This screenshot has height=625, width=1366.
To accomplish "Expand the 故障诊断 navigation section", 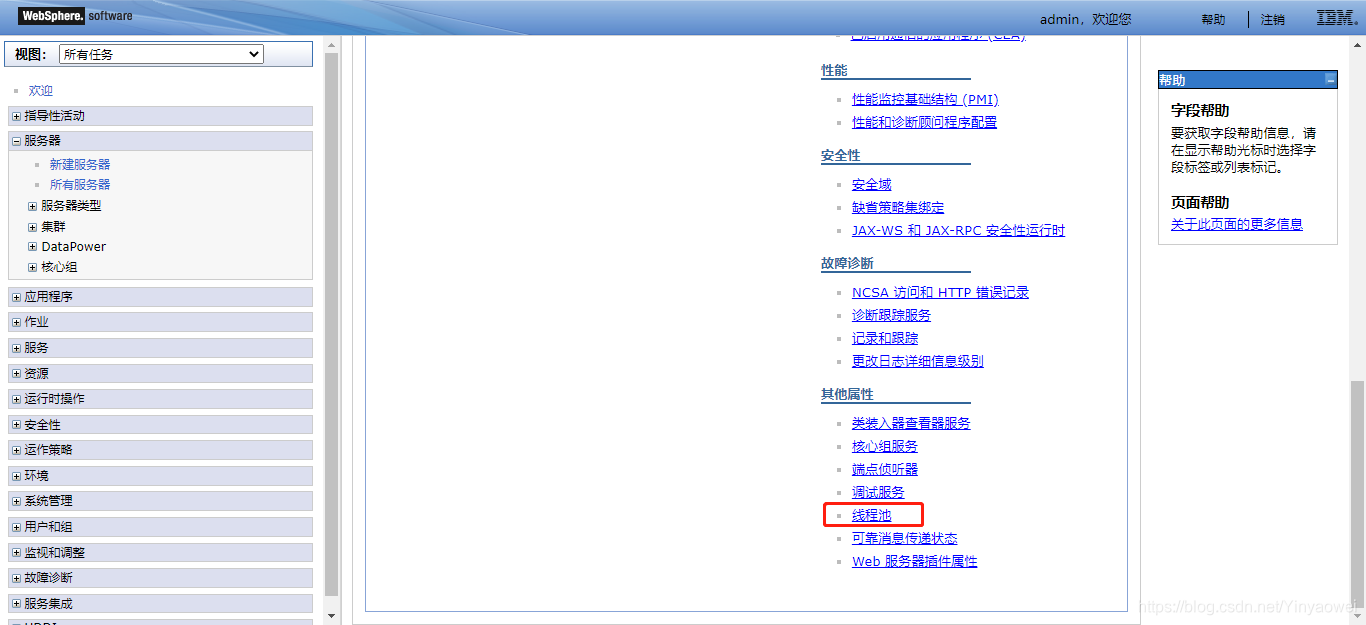I will click(x=17, y=578).
